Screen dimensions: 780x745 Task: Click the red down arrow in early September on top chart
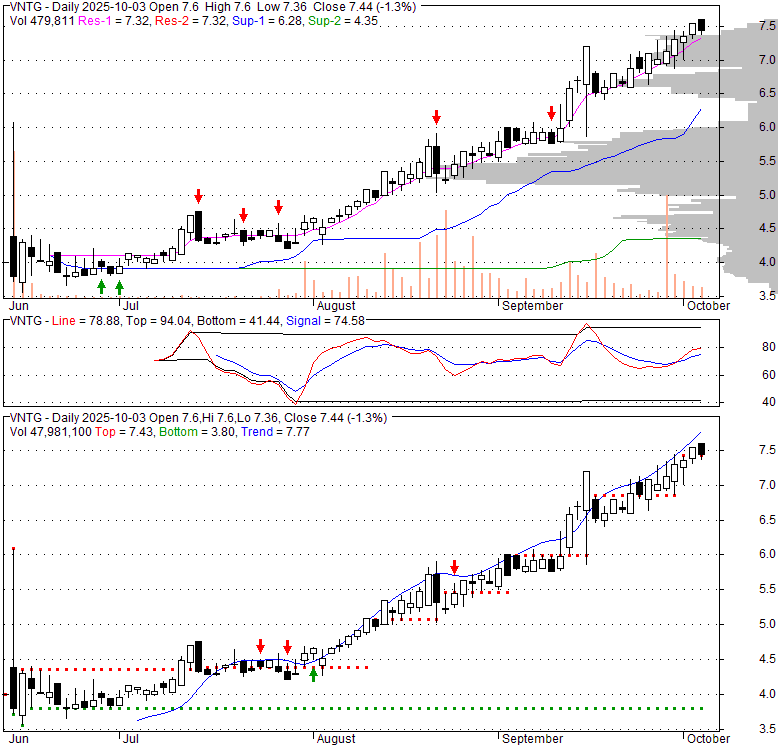coord(551,112)
